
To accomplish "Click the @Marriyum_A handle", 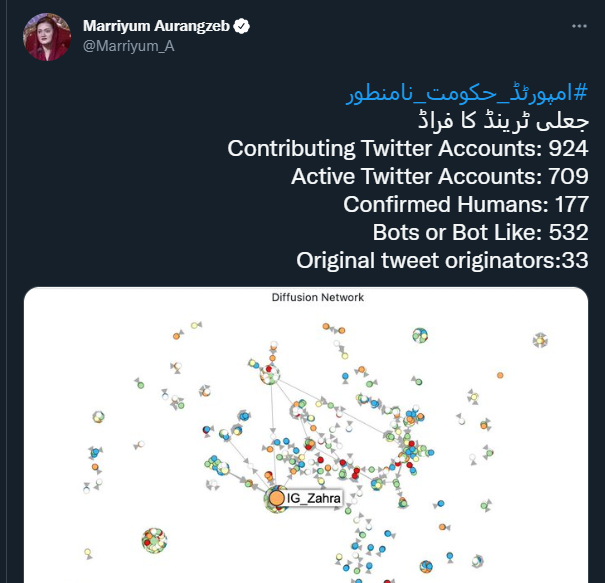I will pos(122,45).
